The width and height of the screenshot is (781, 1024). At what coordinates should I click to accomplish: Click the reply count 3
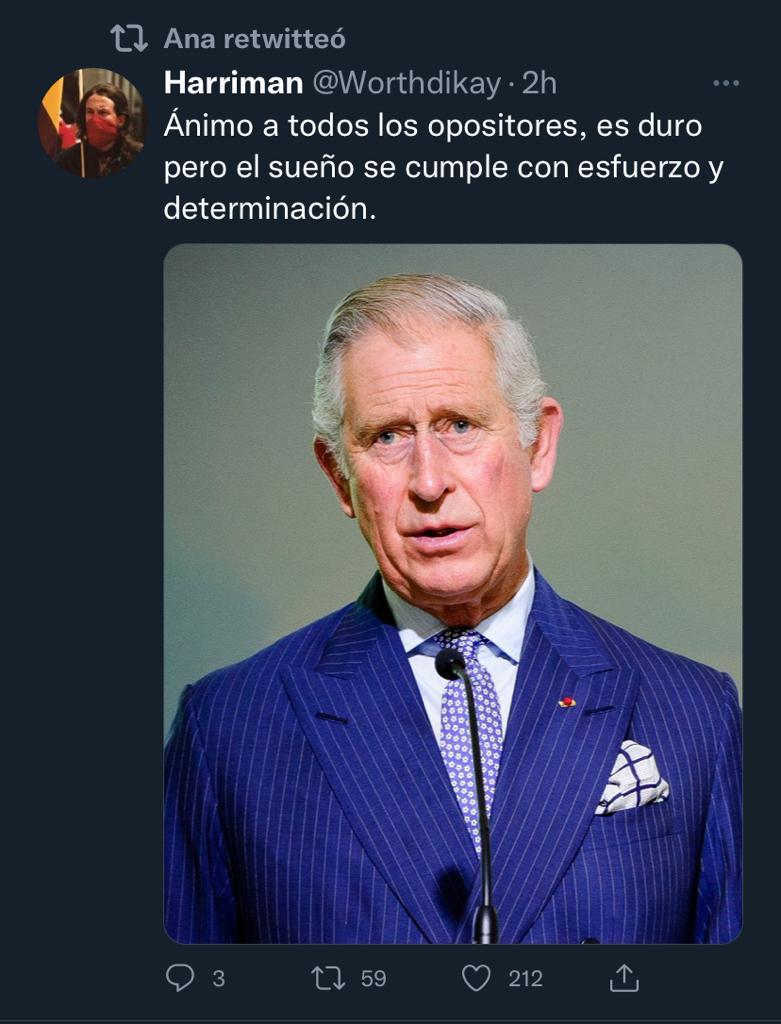click(218, 978)
